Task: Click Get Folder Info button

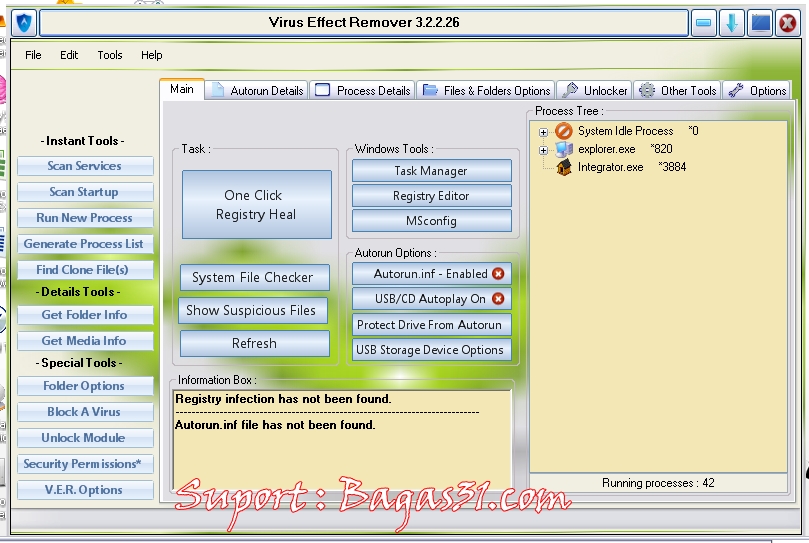Action: 85,315
